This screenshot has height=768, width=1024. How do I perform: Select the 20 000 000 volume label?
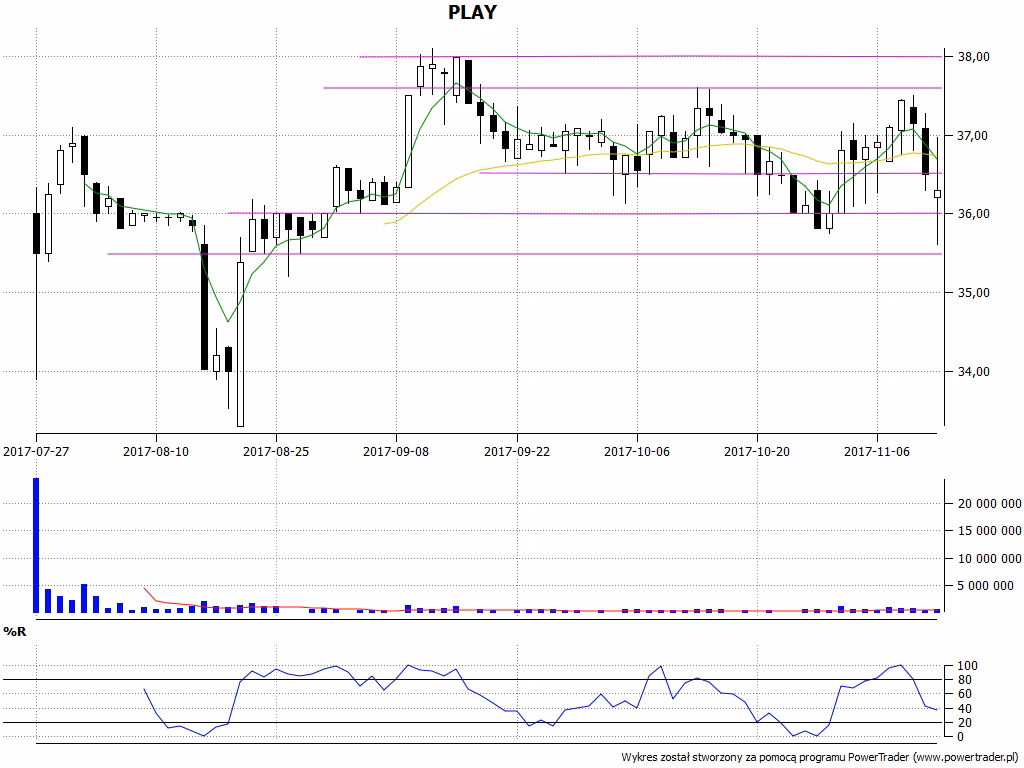tap(989, 504)
